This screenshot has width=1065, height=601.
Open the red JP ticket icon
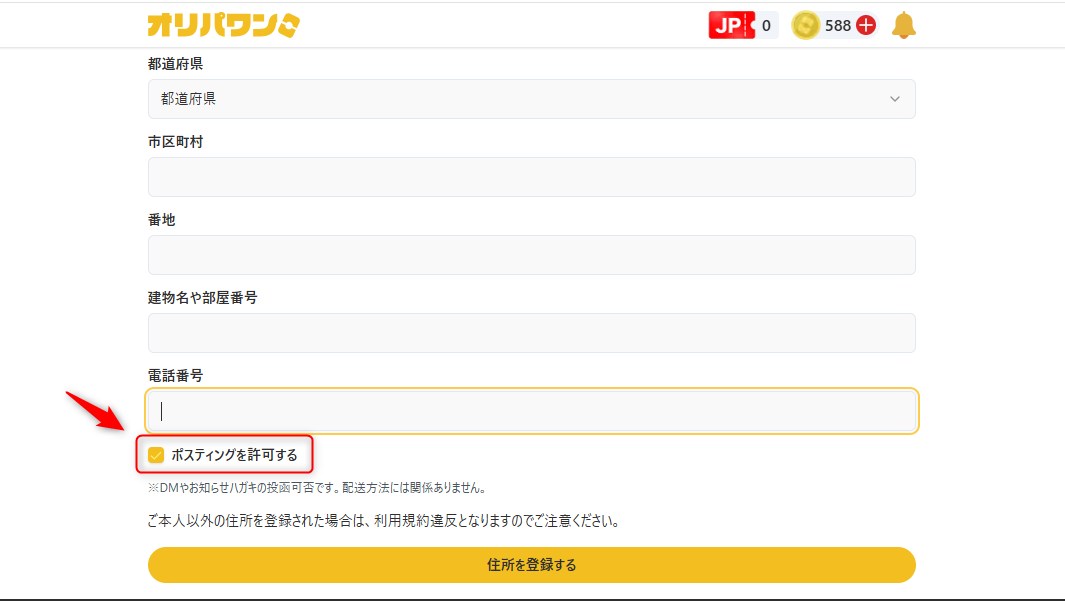pos(731,25)
